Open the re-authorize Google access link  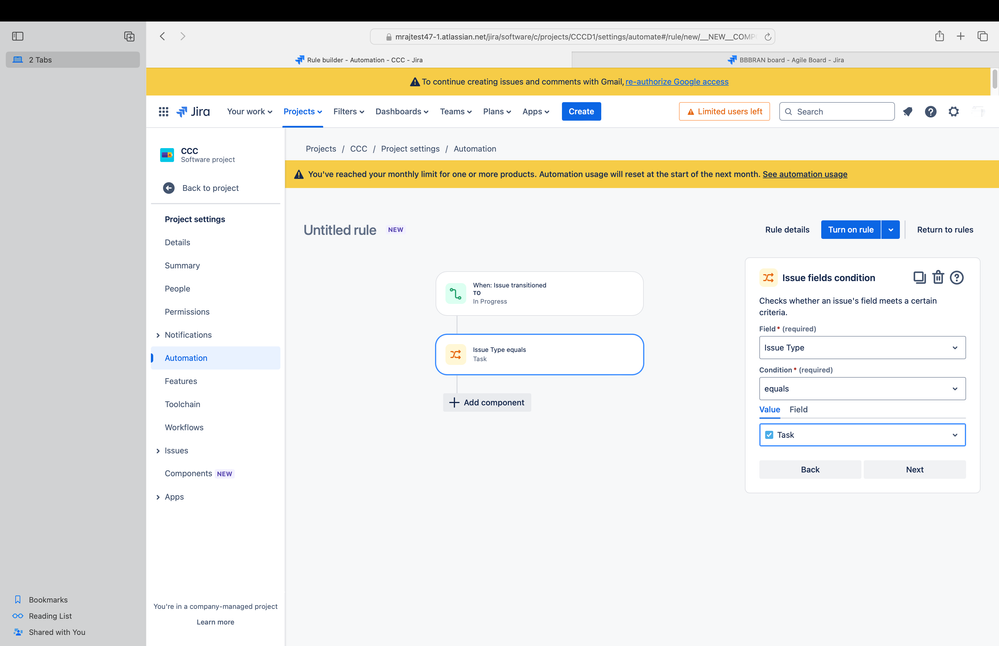point(677,82)
